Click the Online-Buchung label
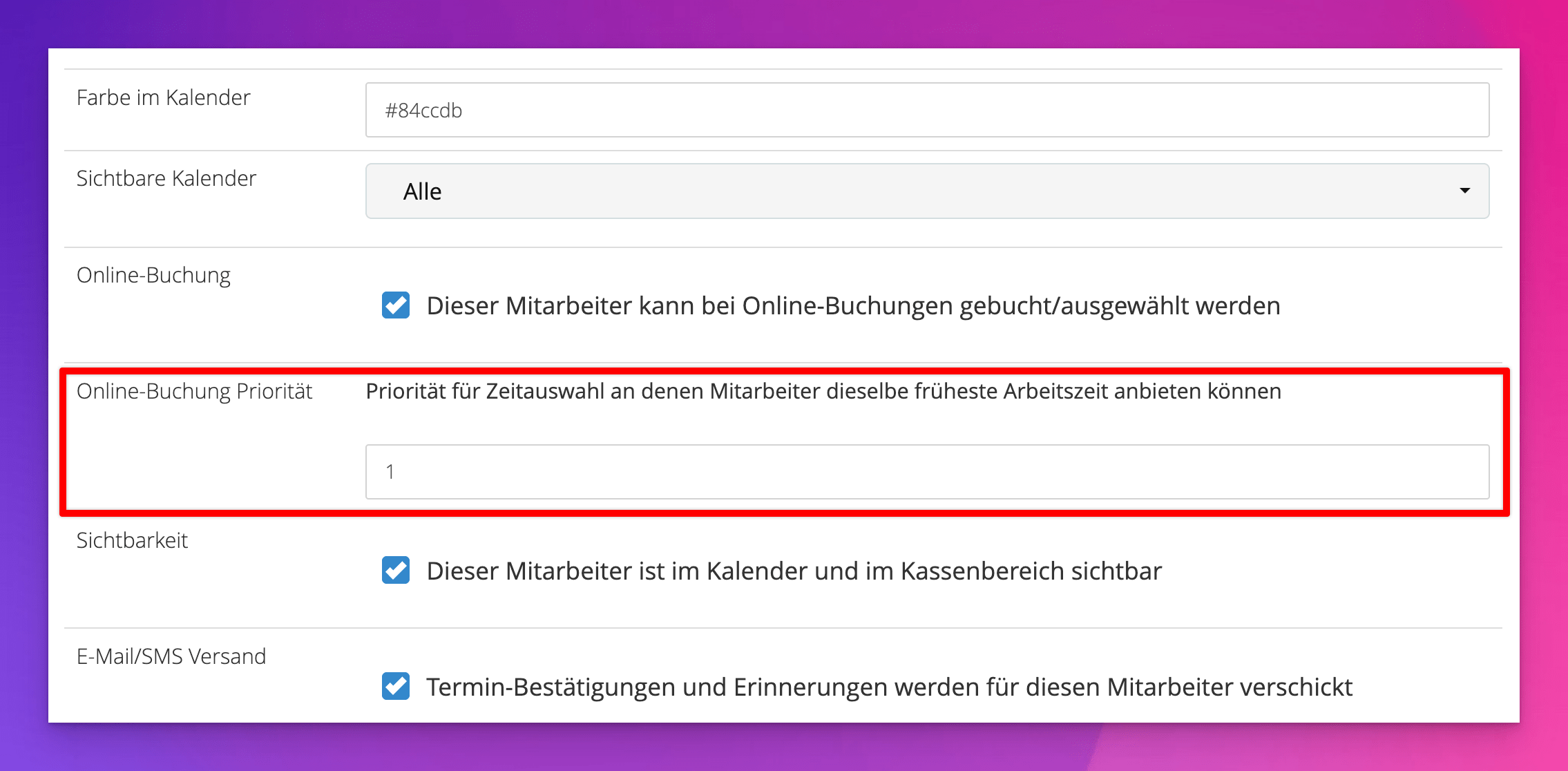 click(x=153, y=276)
